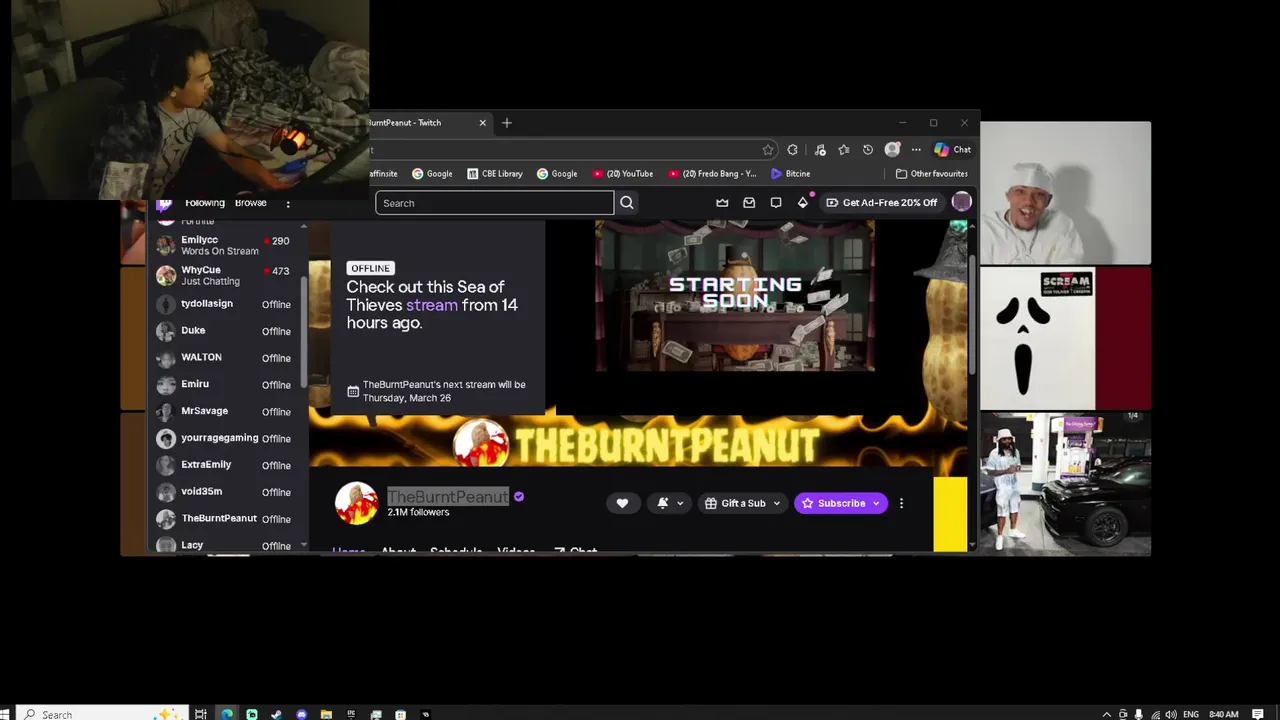Image resolution: width=1280 pixels, height=720 pixels.
Task: Select ExtraEmily in followed channels
Action: [x=225, y=465]
